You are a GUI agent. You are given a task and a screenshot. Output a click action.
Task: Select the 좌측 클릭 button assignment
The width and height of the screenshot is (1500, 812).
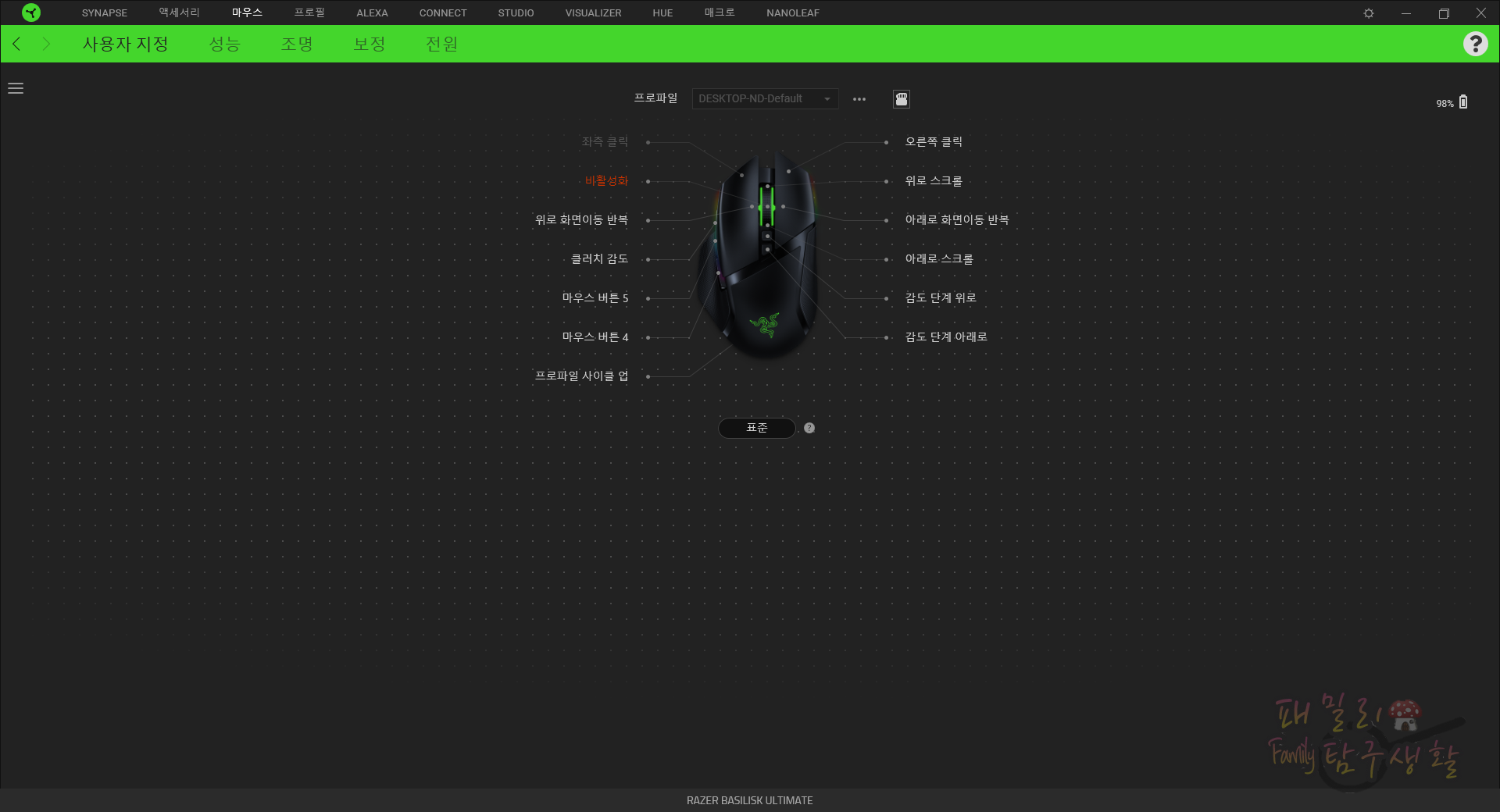pos(605,142)
